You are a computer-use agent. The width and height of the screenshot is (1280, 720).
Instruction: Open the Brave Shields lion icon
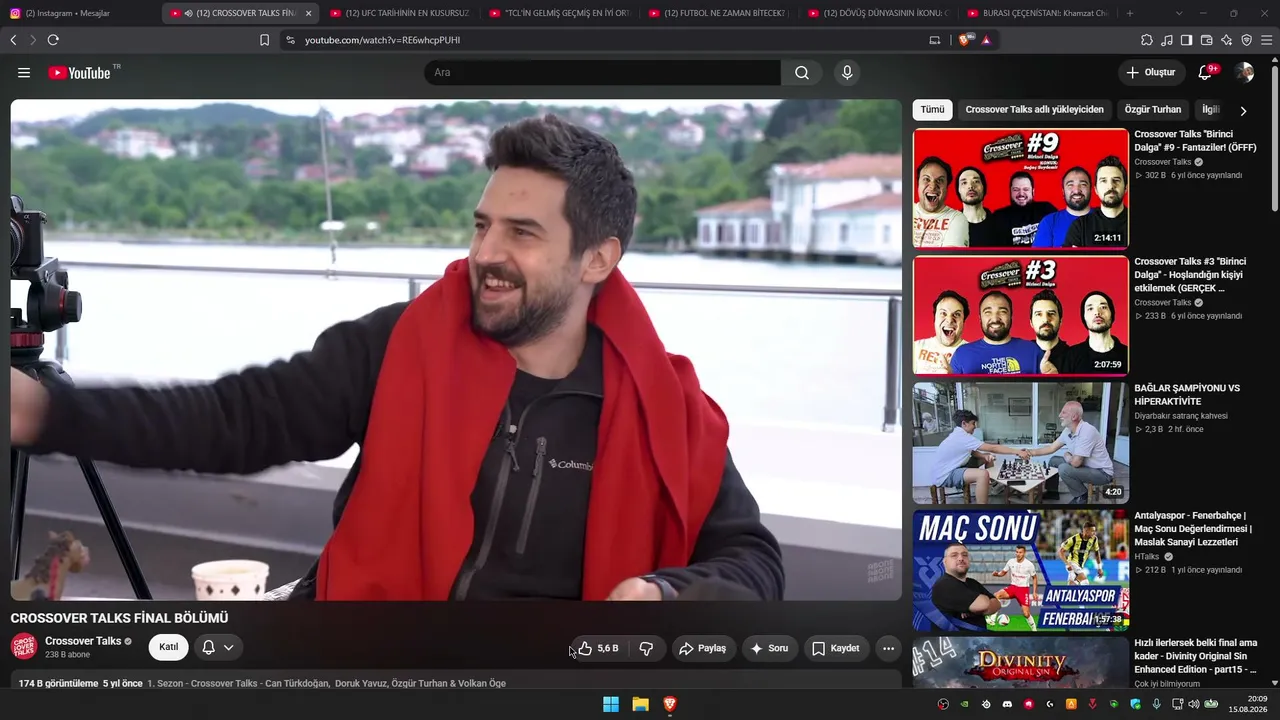pos(966,40)
